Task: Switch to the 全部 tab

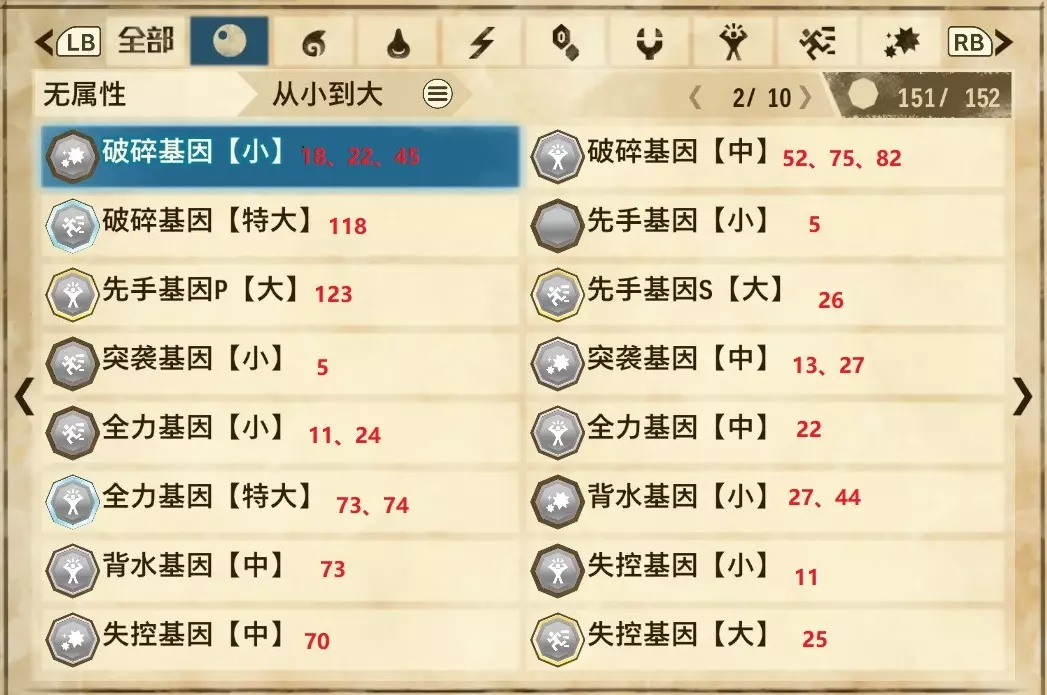Action: (x=146, y=41)
